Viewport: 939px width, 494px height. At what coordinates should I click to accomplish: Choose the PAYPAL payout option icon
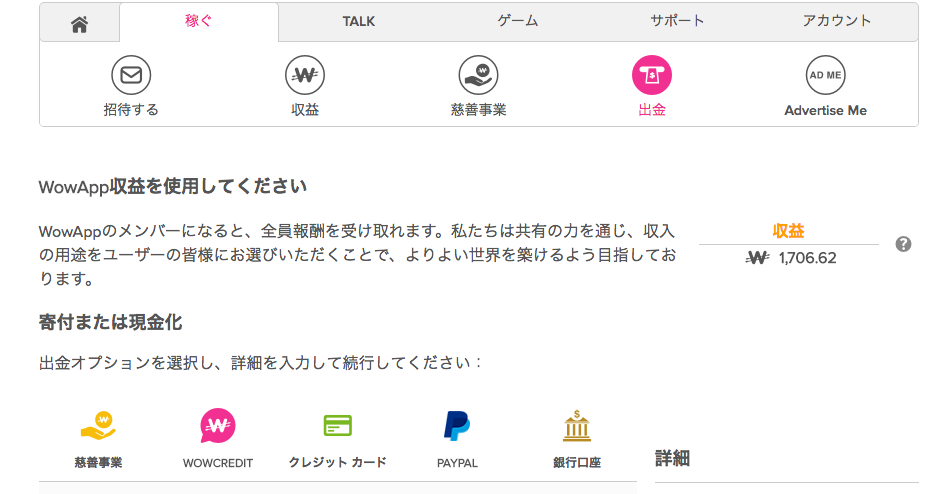457,426
